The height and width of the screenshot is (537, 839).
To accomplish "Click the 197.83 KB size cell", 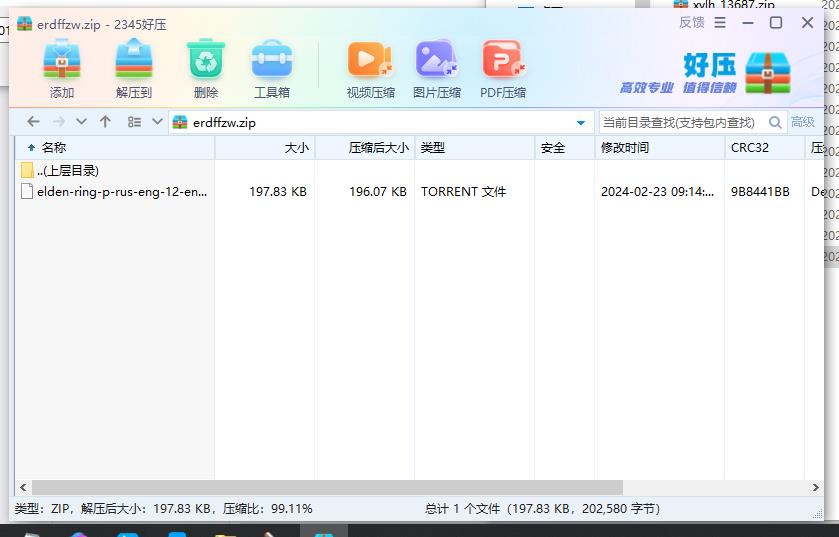I will 278,191.
